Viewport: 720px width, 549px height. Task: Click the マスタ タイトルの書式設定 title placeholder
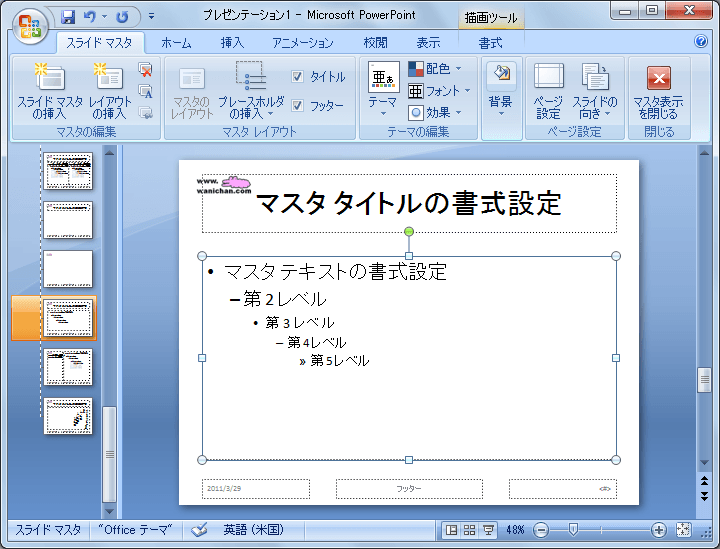coord(409,203)
